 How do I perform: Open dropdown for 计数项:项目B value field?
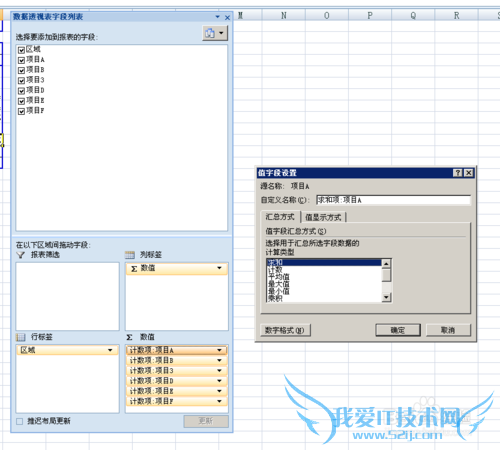[x=219, y=360]
